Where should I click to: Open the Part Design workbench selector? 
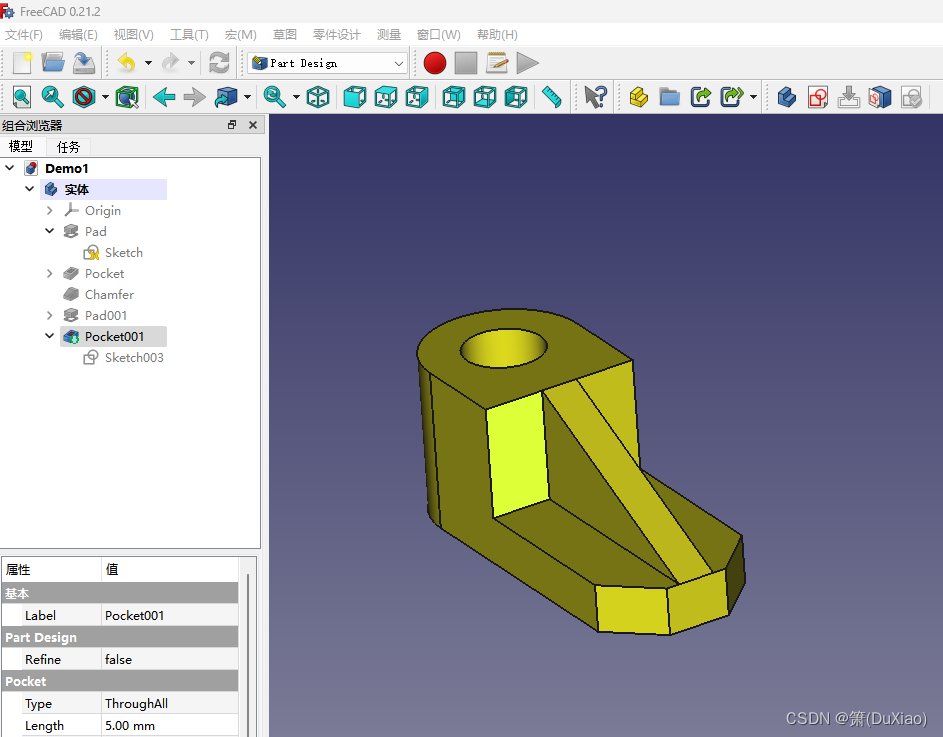coord(327,63)
